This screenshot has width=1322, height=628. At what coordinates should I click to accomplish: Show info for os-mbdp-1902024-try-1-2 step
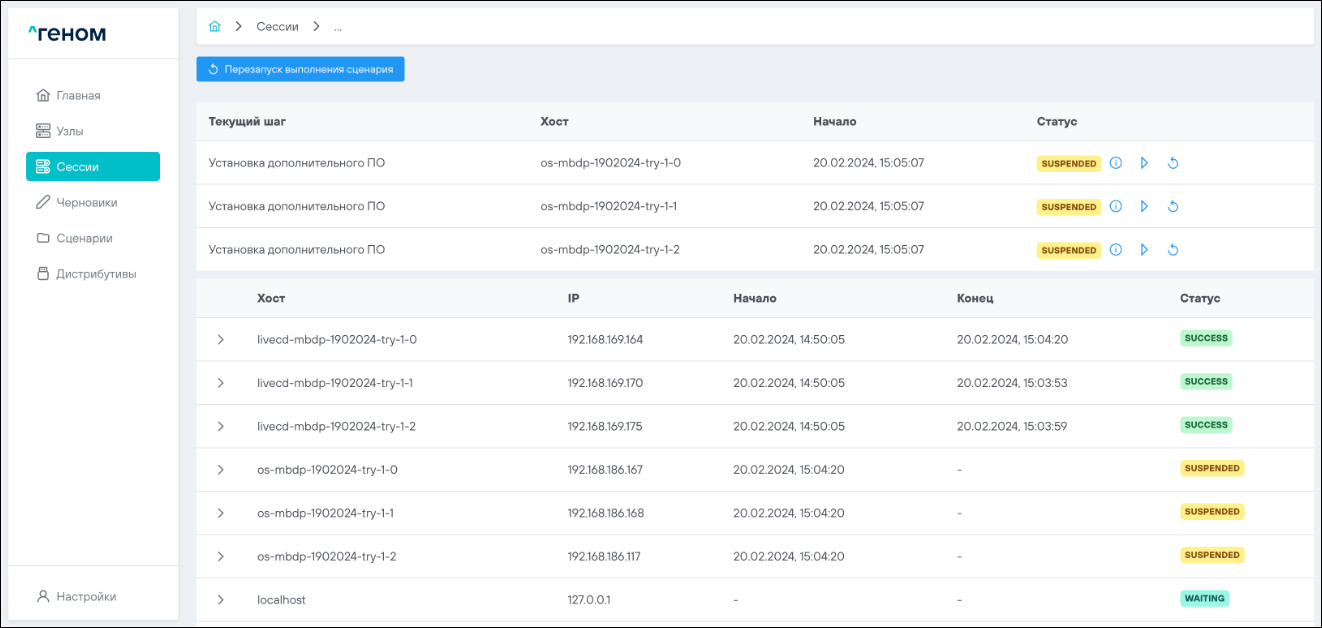[1116, 250]
